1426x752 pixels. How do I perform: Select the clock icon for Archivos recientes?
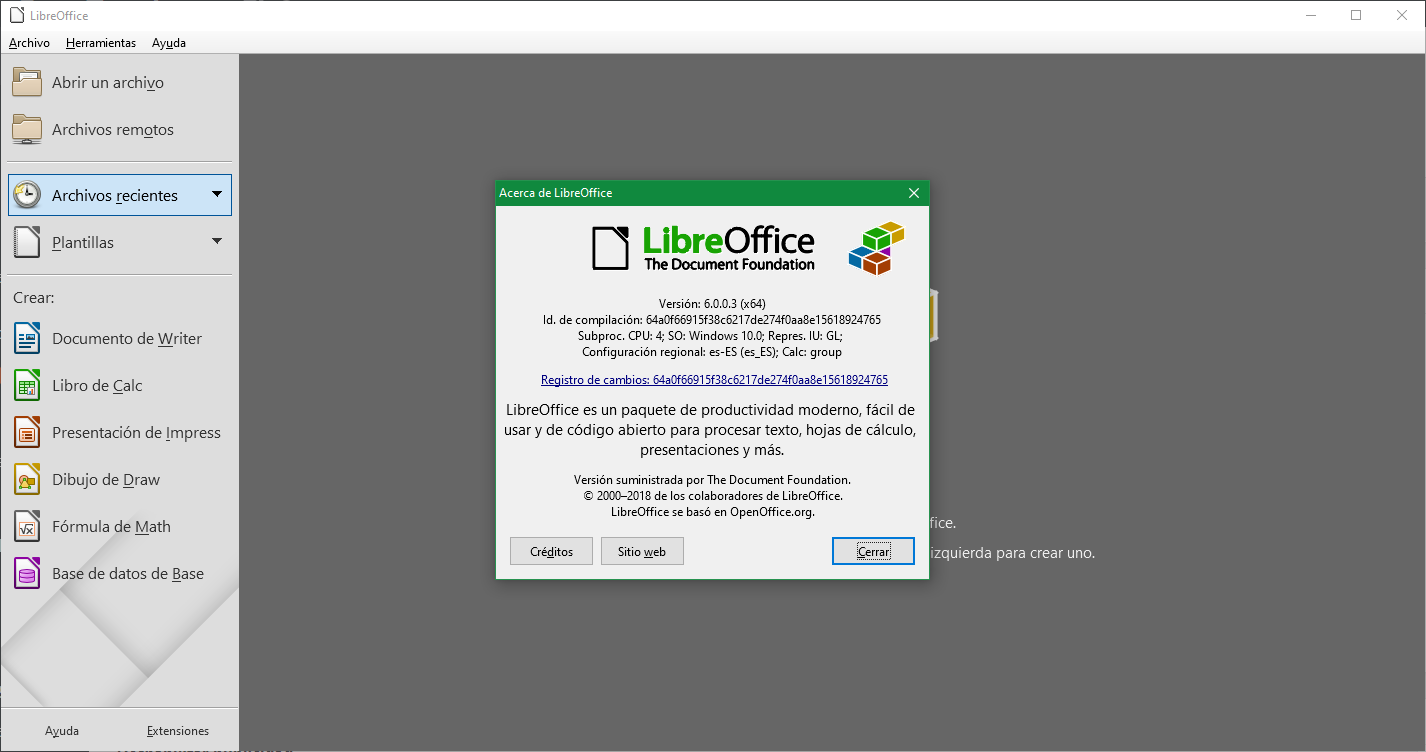(27, 195)
